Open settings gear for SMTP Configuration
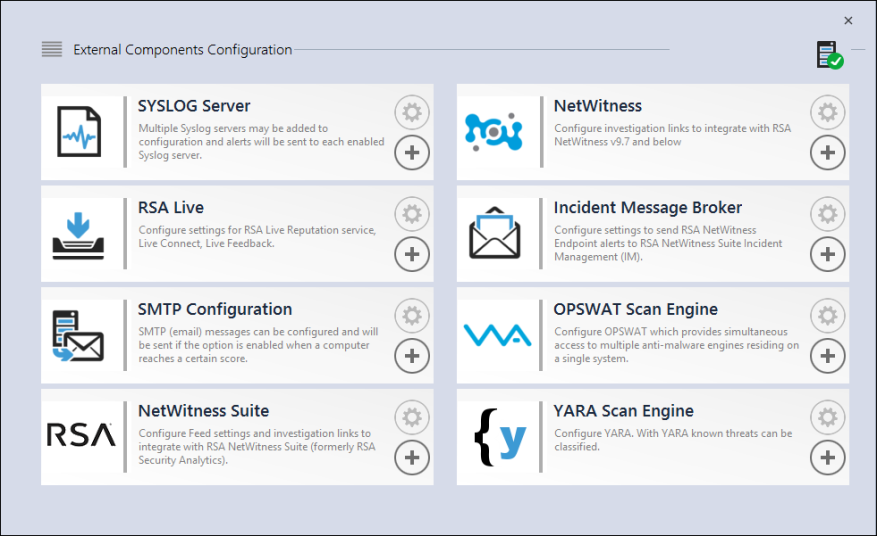 click(x=412, y=316)
